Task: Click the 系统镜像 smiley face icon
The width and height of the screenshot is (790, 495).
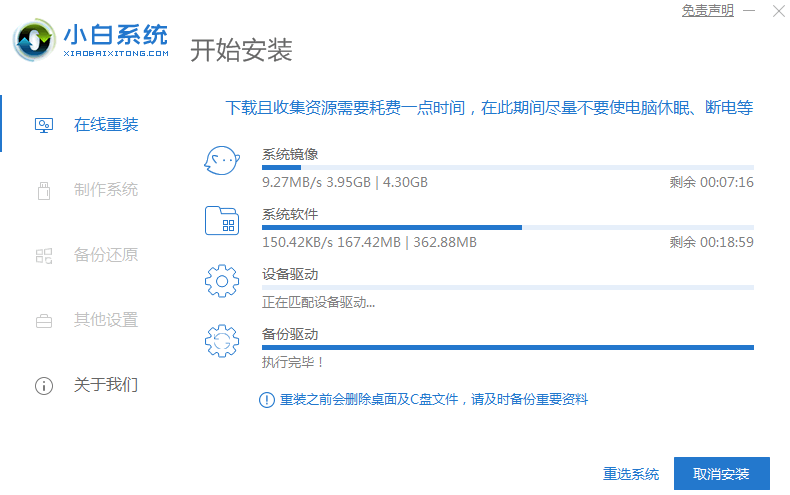Action: [221, 160]
